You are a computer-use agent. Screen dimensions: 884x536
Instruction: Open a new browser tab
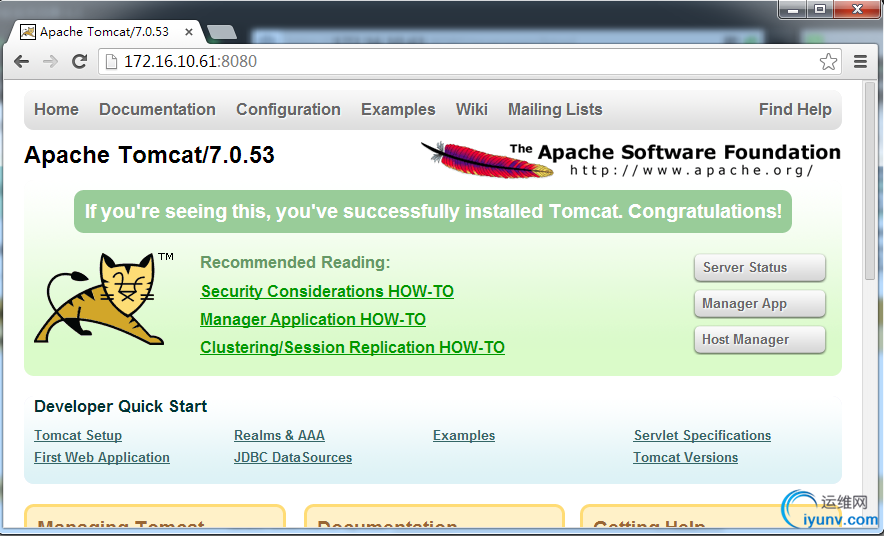[x=222, y=32]
